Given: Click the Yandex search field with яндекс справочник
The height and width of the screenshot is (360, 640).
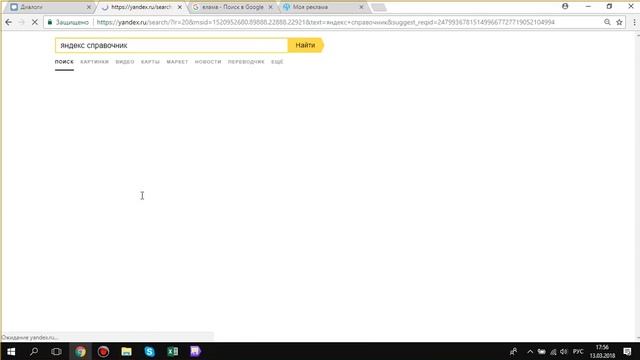Looking at the screenshot, I should click(x=171, y=45).
